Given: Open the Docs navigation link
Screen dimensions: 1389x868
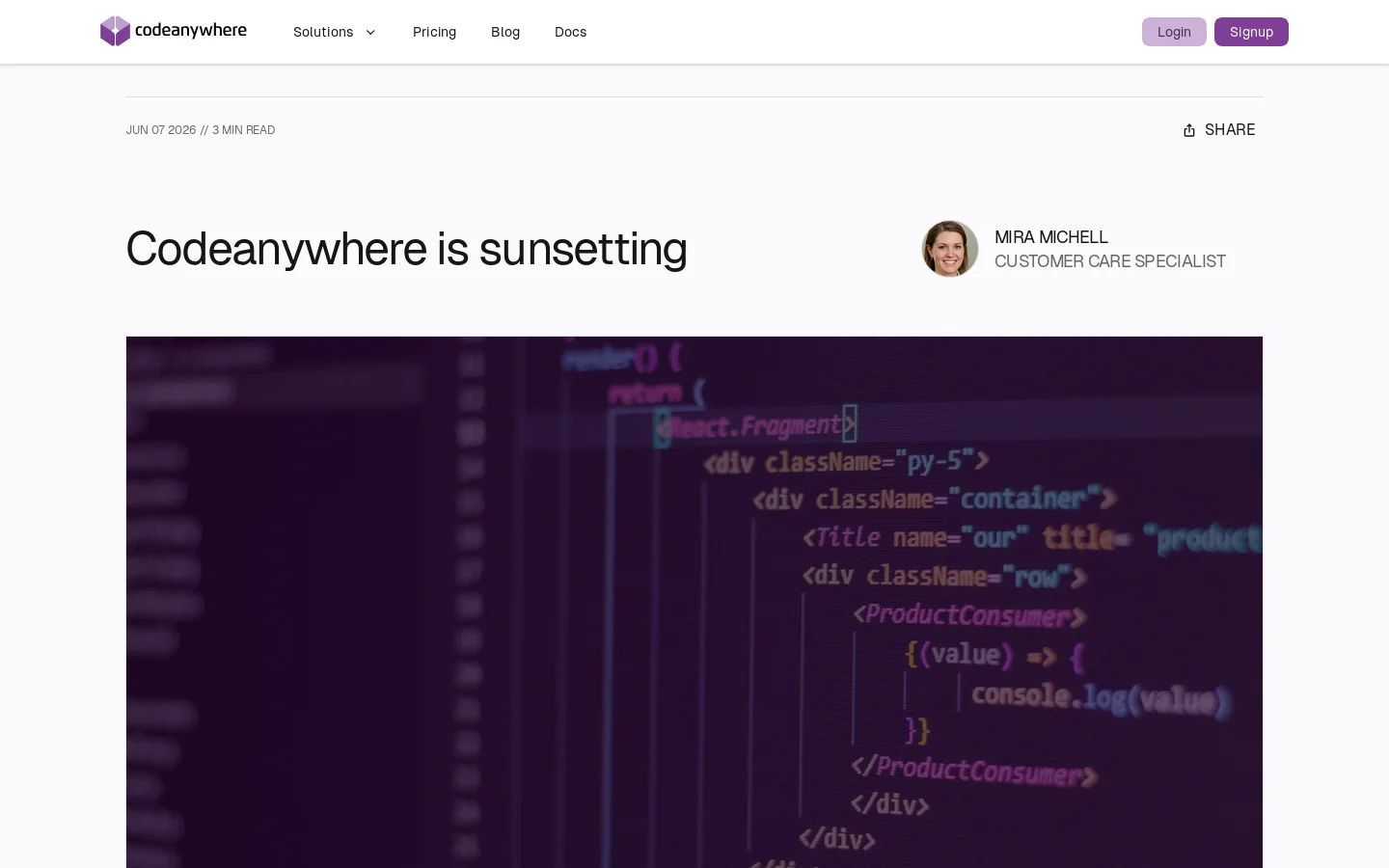Looking at the screenshot, I should (x=570, y=32).
